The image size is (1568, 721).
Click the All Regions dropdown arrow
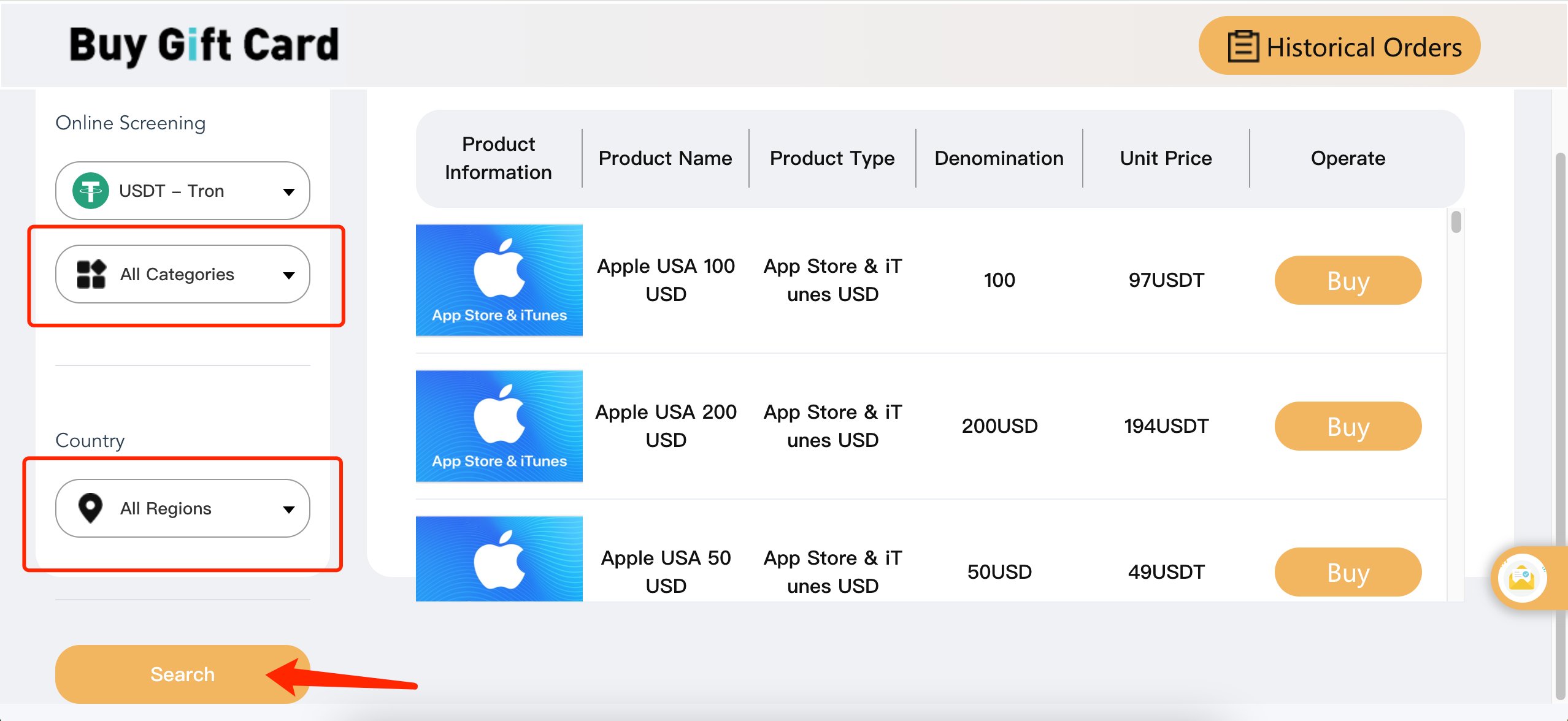click(288, 509)
